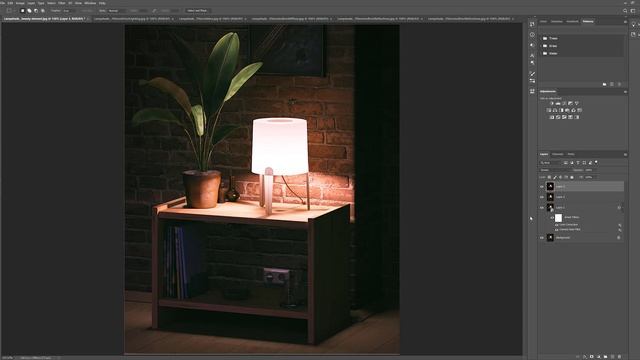The height and width of the screenshot is (360, 640).
Task: Toggle Camera Raw Filter visibility
Action: tap(556, 230)
